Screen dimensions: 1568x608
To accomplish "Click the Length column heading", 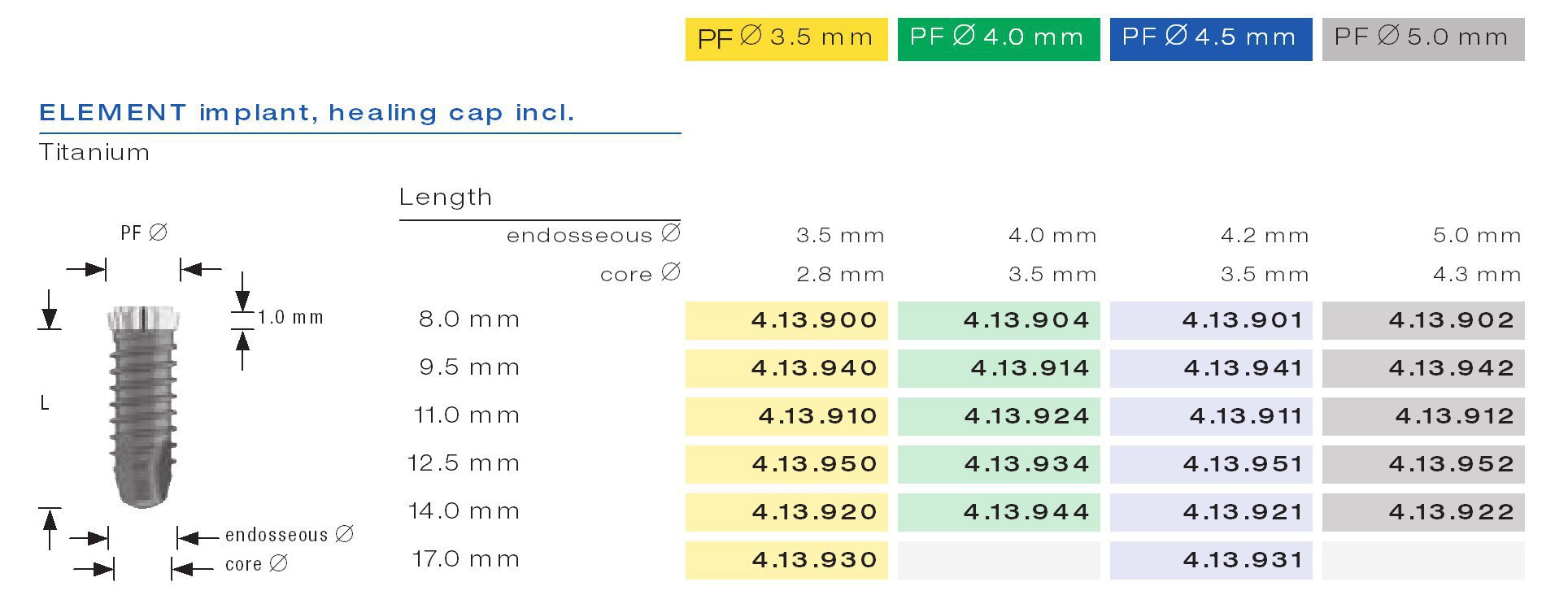I will [x=446, y=198].
